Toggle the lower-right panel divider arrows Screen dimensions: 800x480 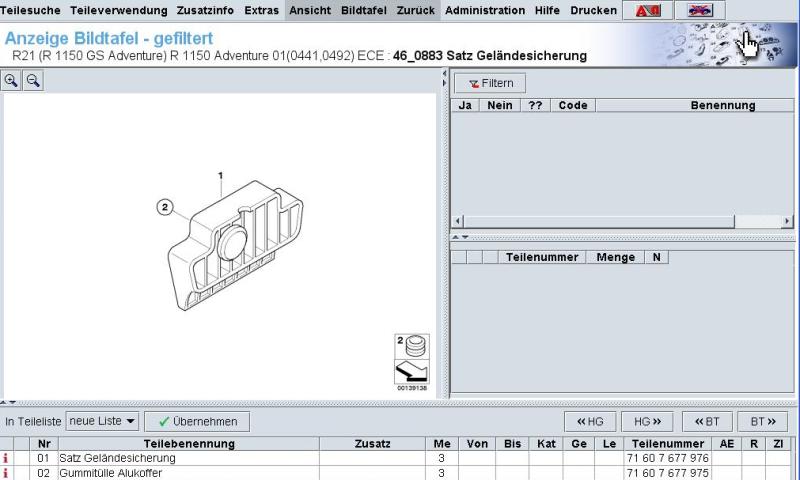(460, 237)
